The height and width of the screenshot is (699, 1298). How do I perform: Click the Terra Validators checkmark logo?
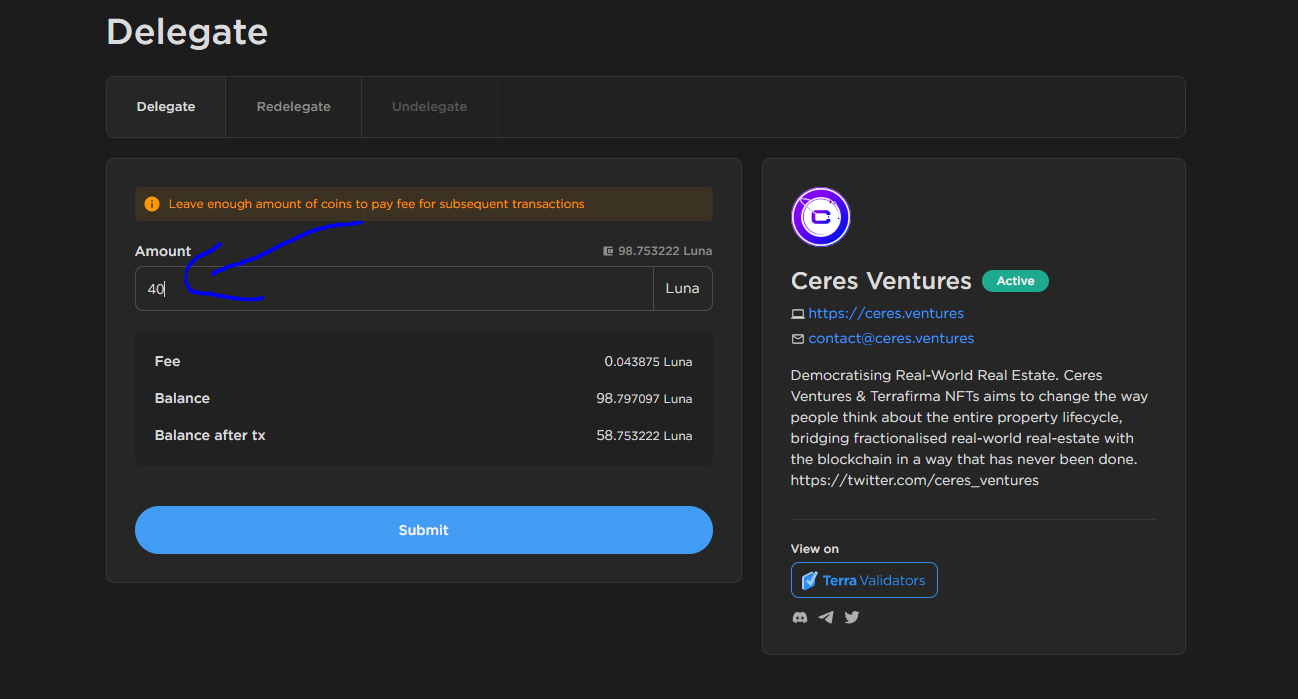coord(810,580)
